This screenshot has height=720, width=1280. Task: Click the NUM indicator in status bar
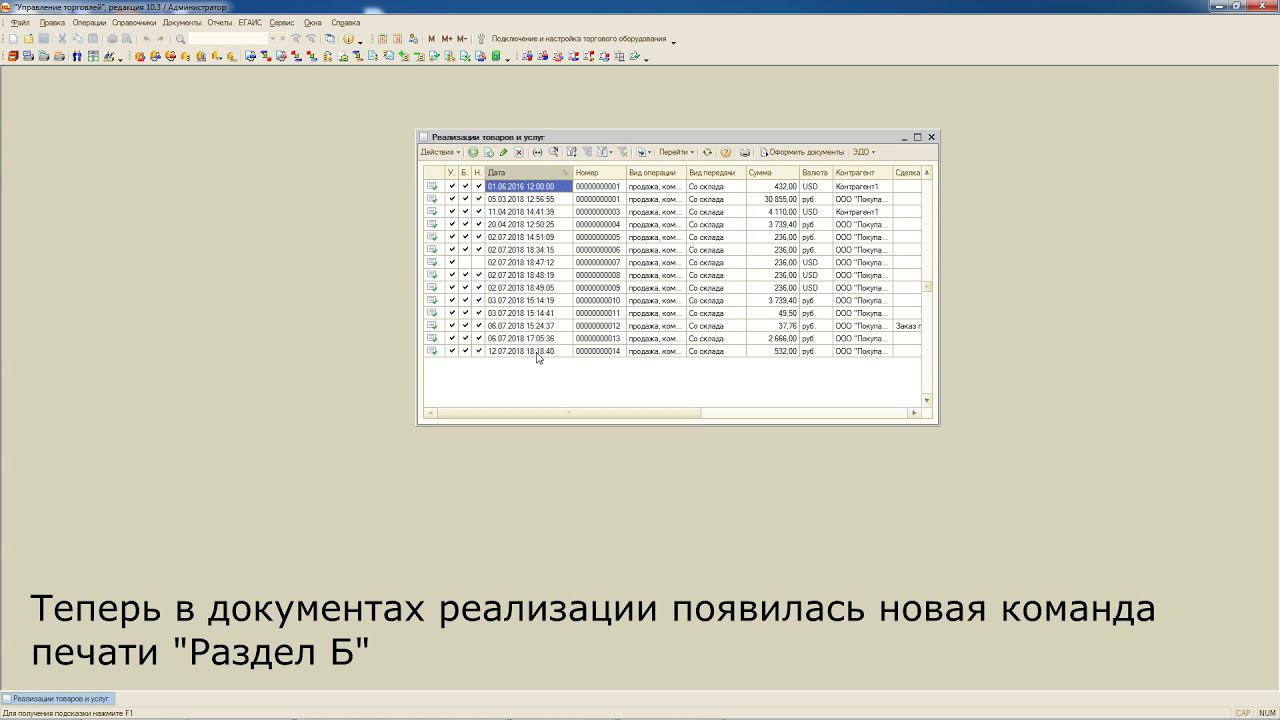[1267, 713]
